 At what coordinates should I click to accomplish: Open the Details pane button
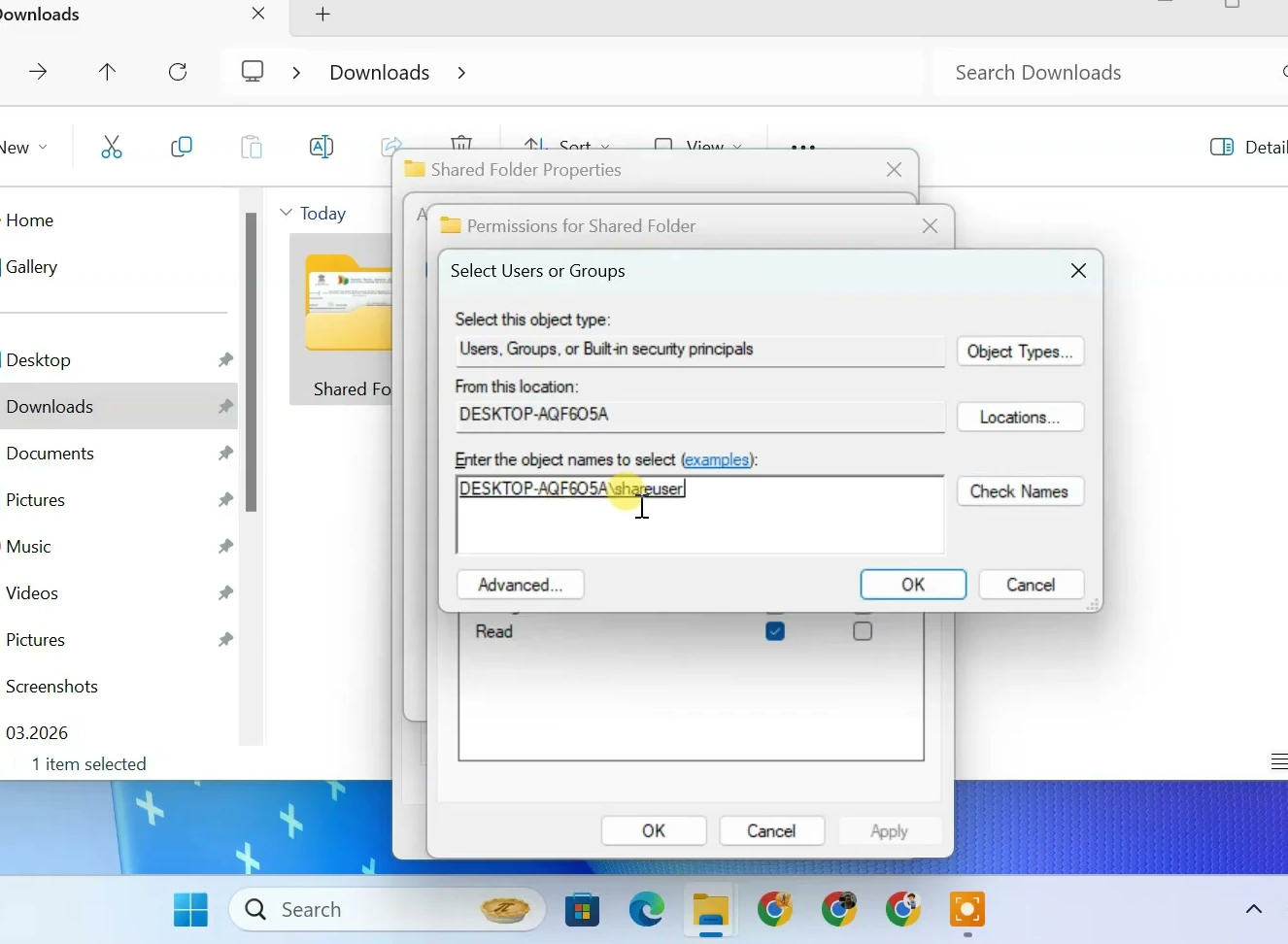click(1249, 147)
